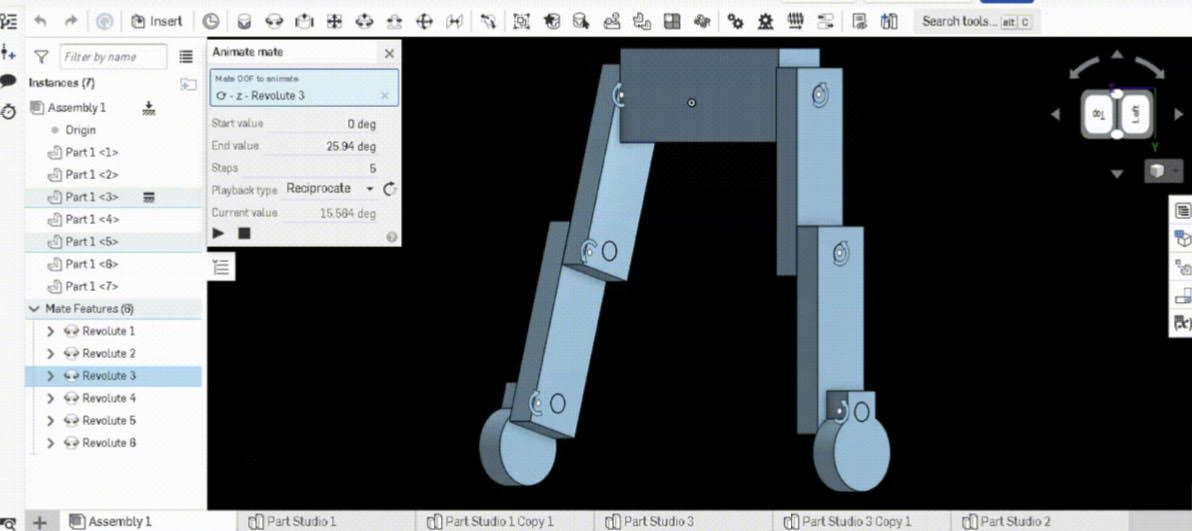
Task: Select the Pin slot mate tool
Action: (394, 21)
